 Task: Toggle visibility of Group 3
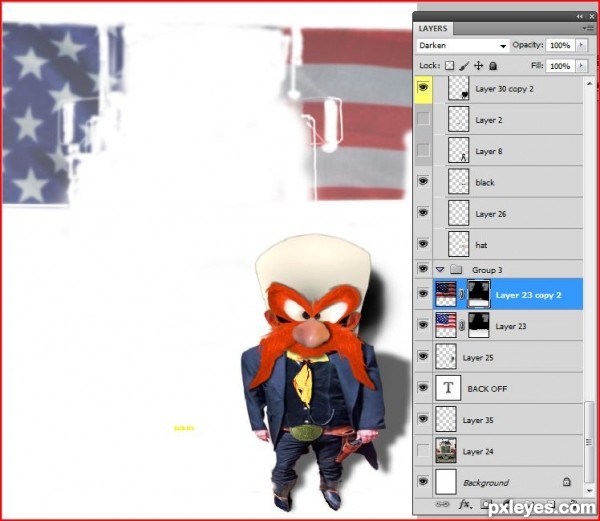click(423, 269)
